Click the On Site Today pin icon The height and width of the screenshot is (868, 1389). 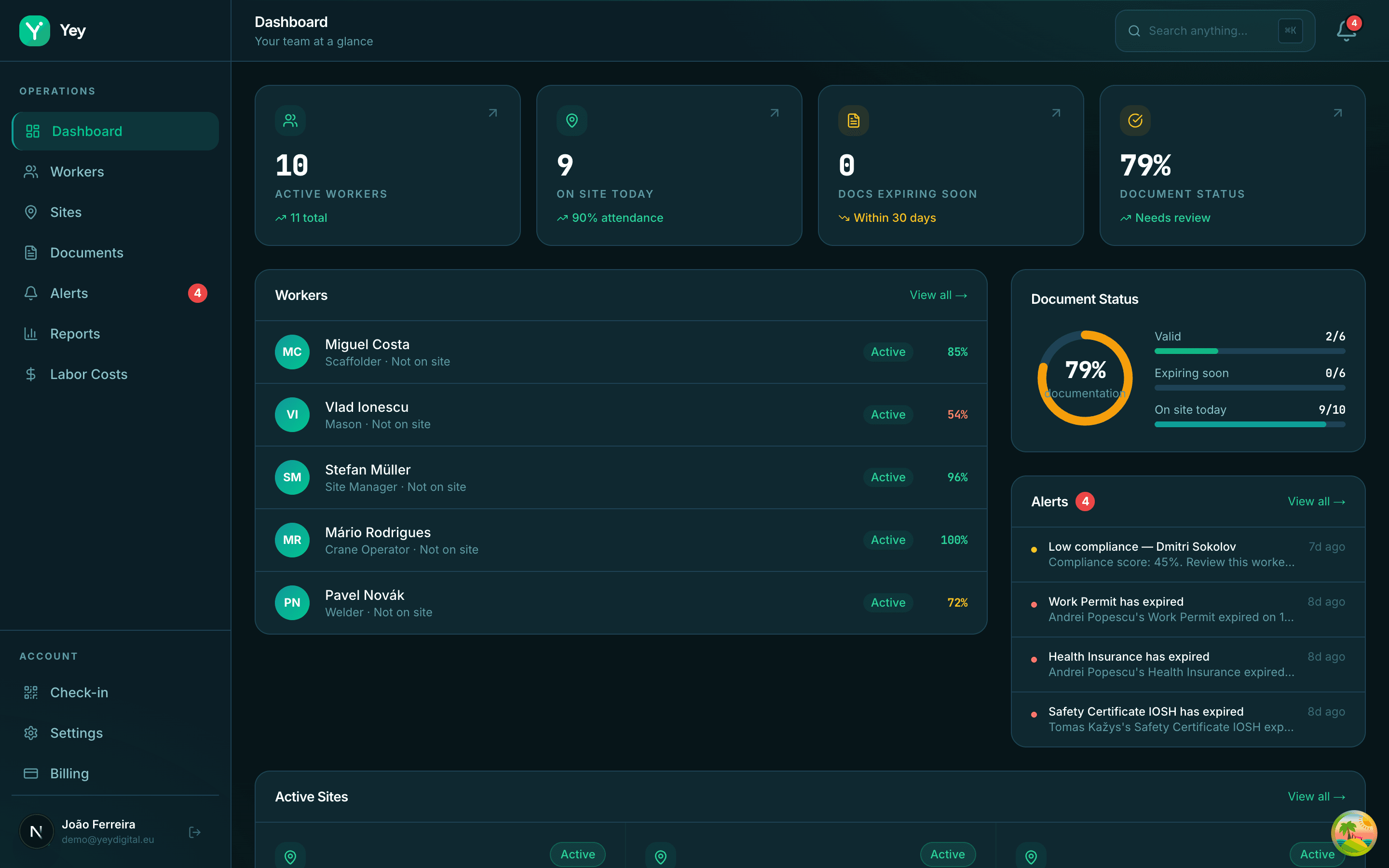tap(572, 121)
